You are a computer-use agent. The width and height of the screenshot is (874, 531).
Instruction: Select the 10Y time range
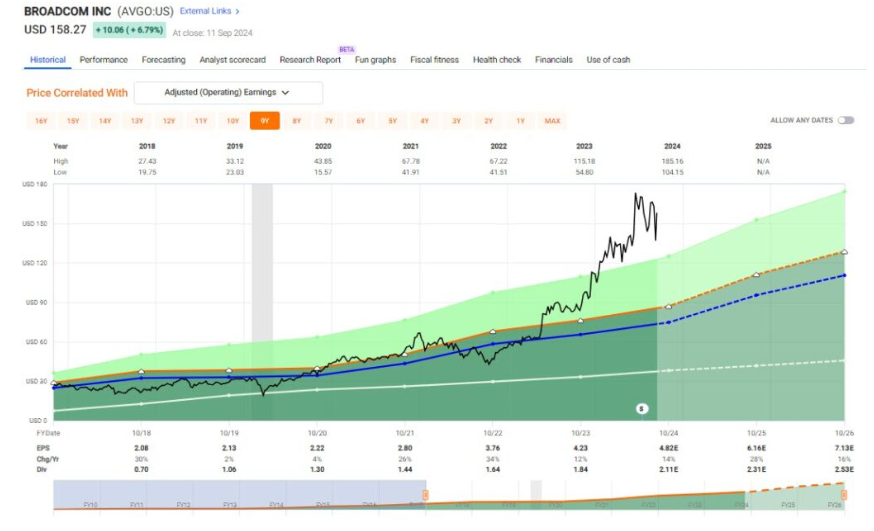click(232, 121)
